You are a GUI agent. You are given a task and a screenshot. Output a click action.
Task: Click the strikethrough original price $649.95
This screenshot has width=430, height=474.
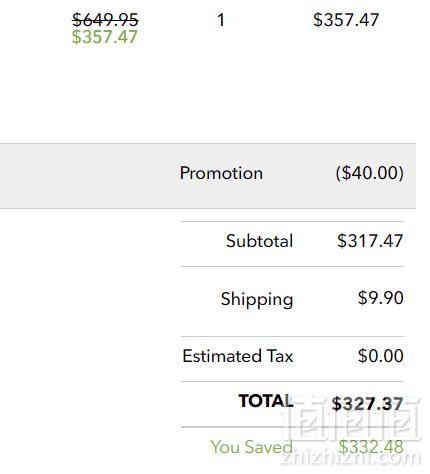pyautogui.click(x=105, y=20)
